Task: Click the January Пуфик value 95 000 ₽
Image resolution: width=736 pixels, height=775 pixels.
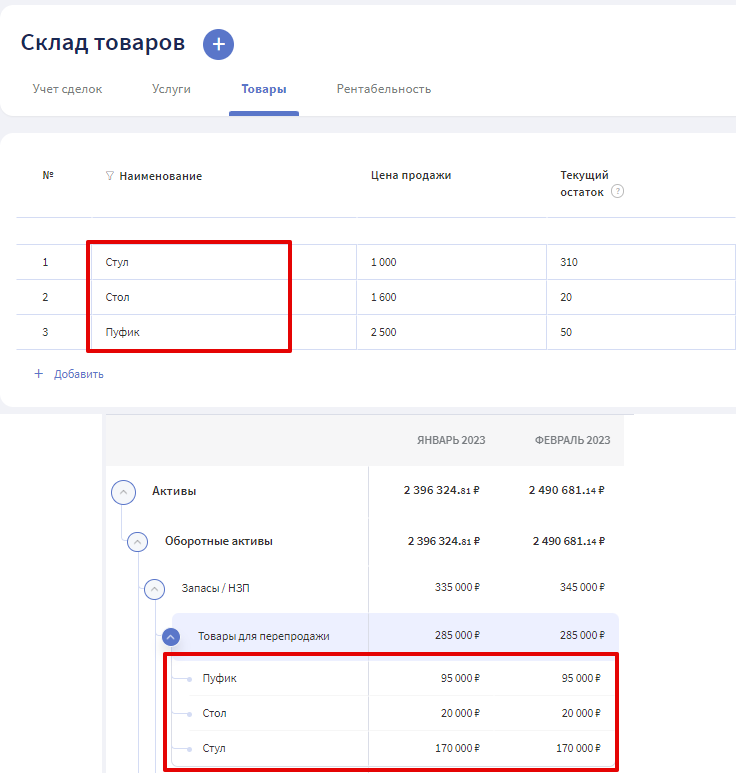Action: [x=460, y=678]
